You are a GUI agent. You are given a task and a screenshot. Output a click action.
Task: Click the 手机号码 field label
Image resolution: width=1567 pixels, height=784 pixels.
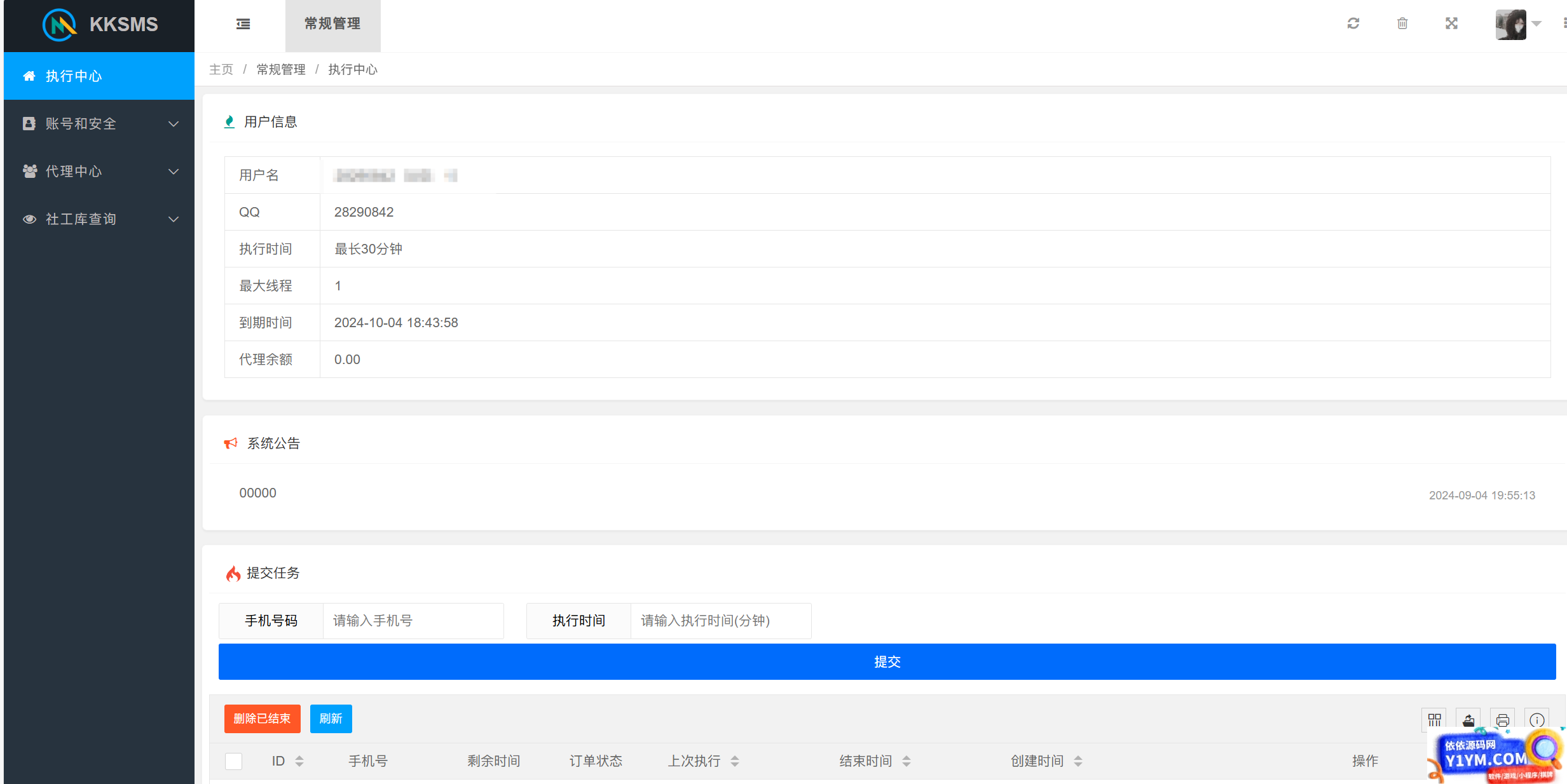(271, 621)
